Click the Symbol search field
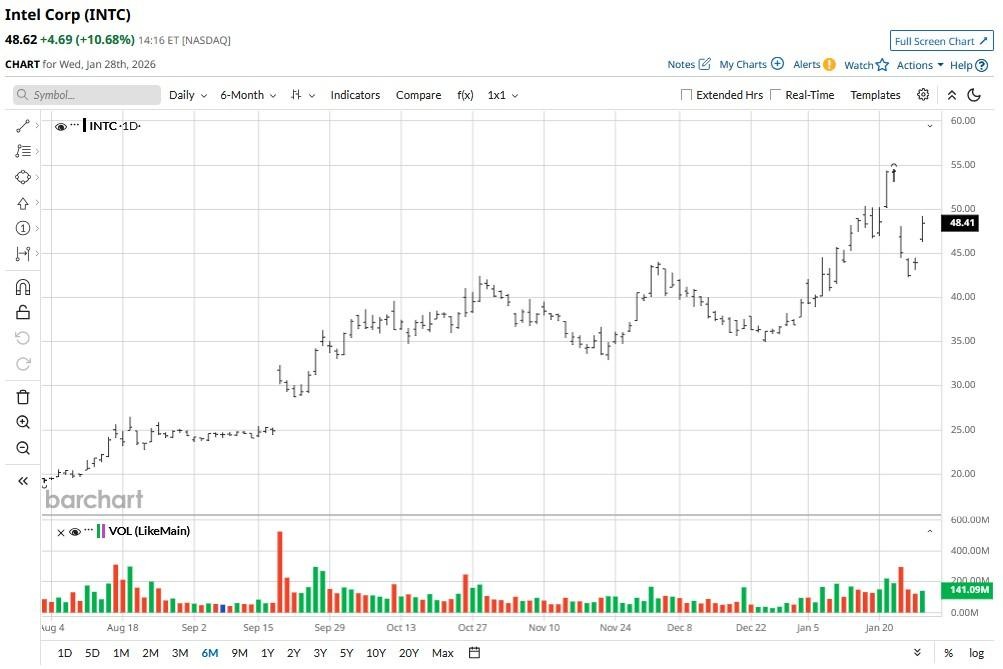Viewport: 1003px width, 669px height. click(87, 95)
